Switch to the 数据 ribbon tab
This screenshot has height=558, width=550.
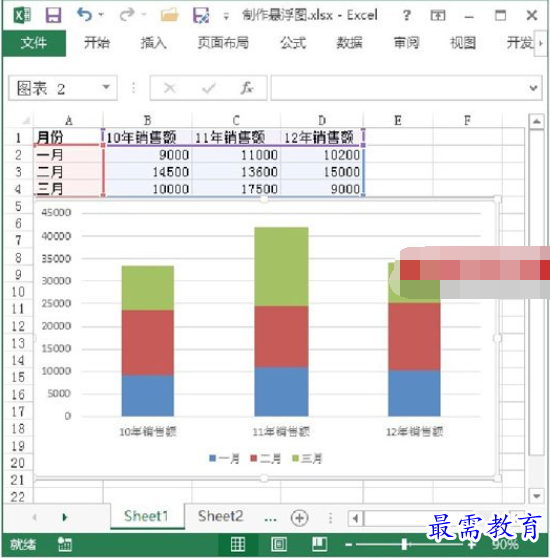(x=349, y=43)
